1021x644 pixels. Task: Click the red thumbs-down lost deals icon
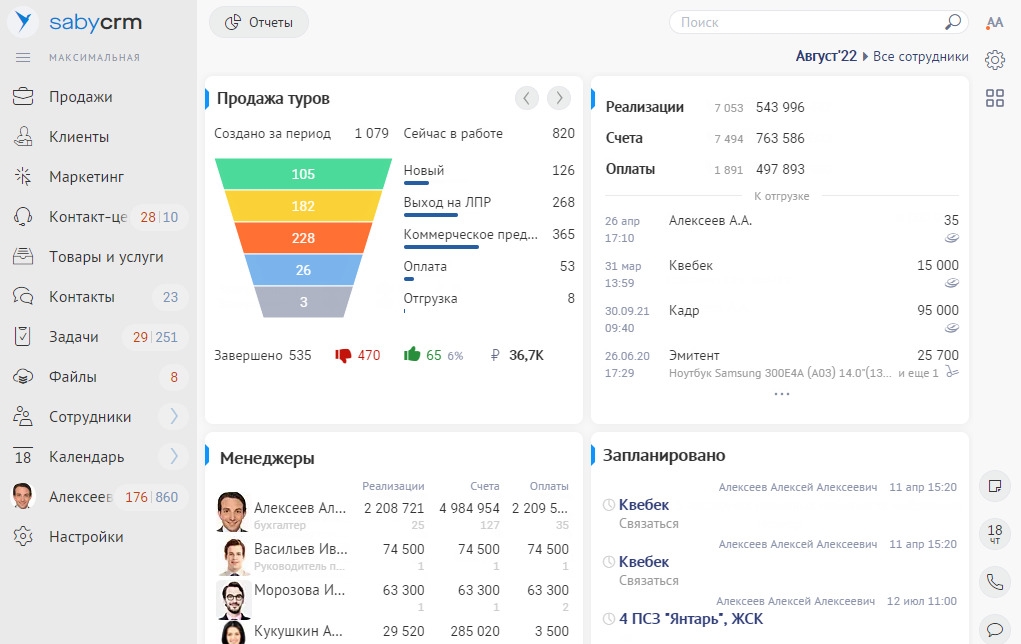click(343, 355)
